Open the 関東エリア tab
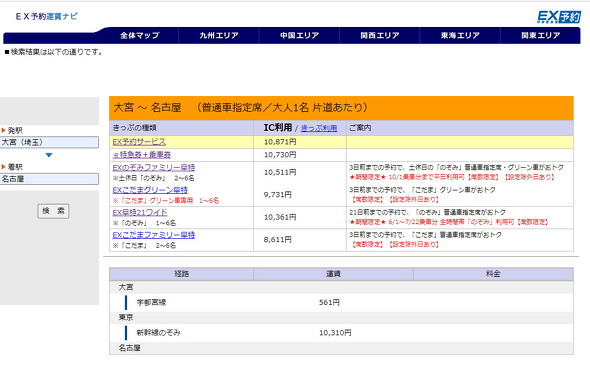590x365 pixels. tap(541, 36)
